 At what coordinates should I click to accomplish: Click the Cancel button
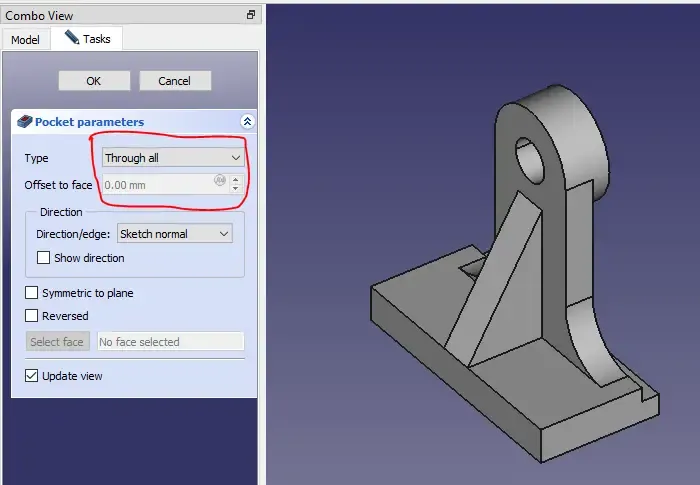tap(175, 81)
